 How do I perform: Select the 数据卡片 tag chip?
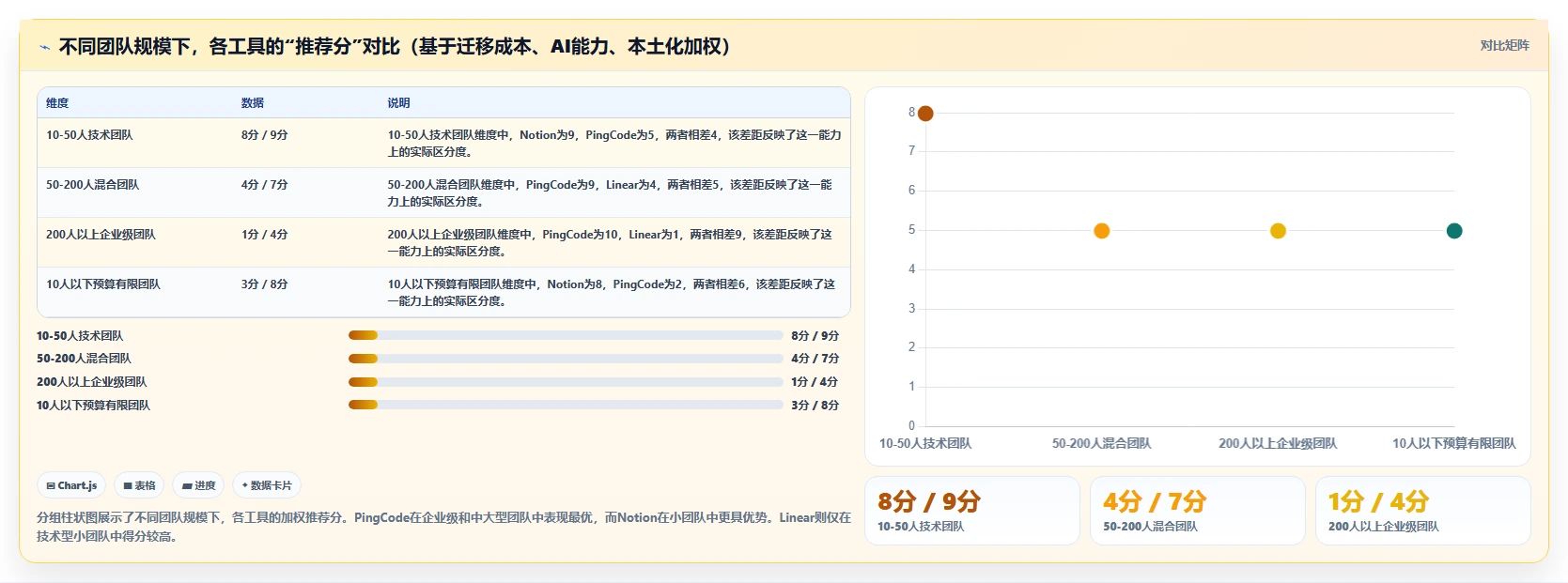(267, 485)
